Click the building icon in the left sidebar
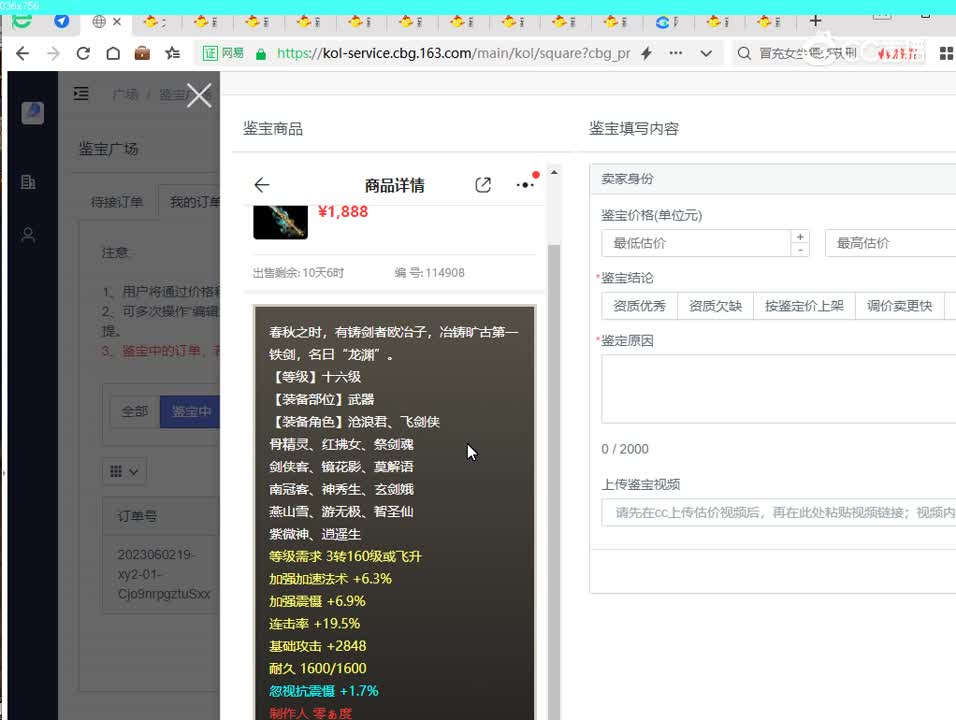This screenshot has height=720, width=956. [31, 181]
